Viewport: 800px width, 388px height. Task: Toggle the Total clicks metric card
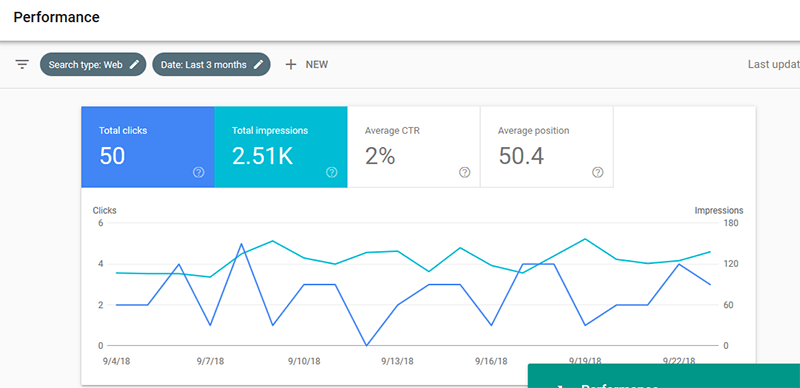(148, 147)
